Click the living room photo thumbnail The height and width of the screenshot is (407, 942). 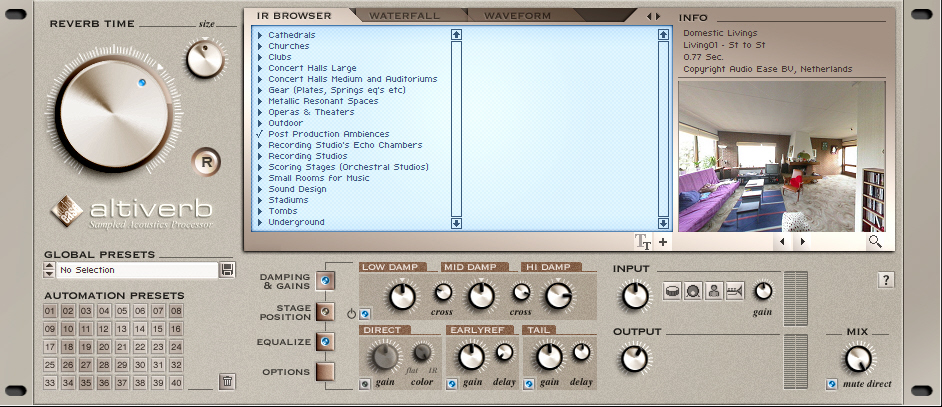click(x=782, y=156)
